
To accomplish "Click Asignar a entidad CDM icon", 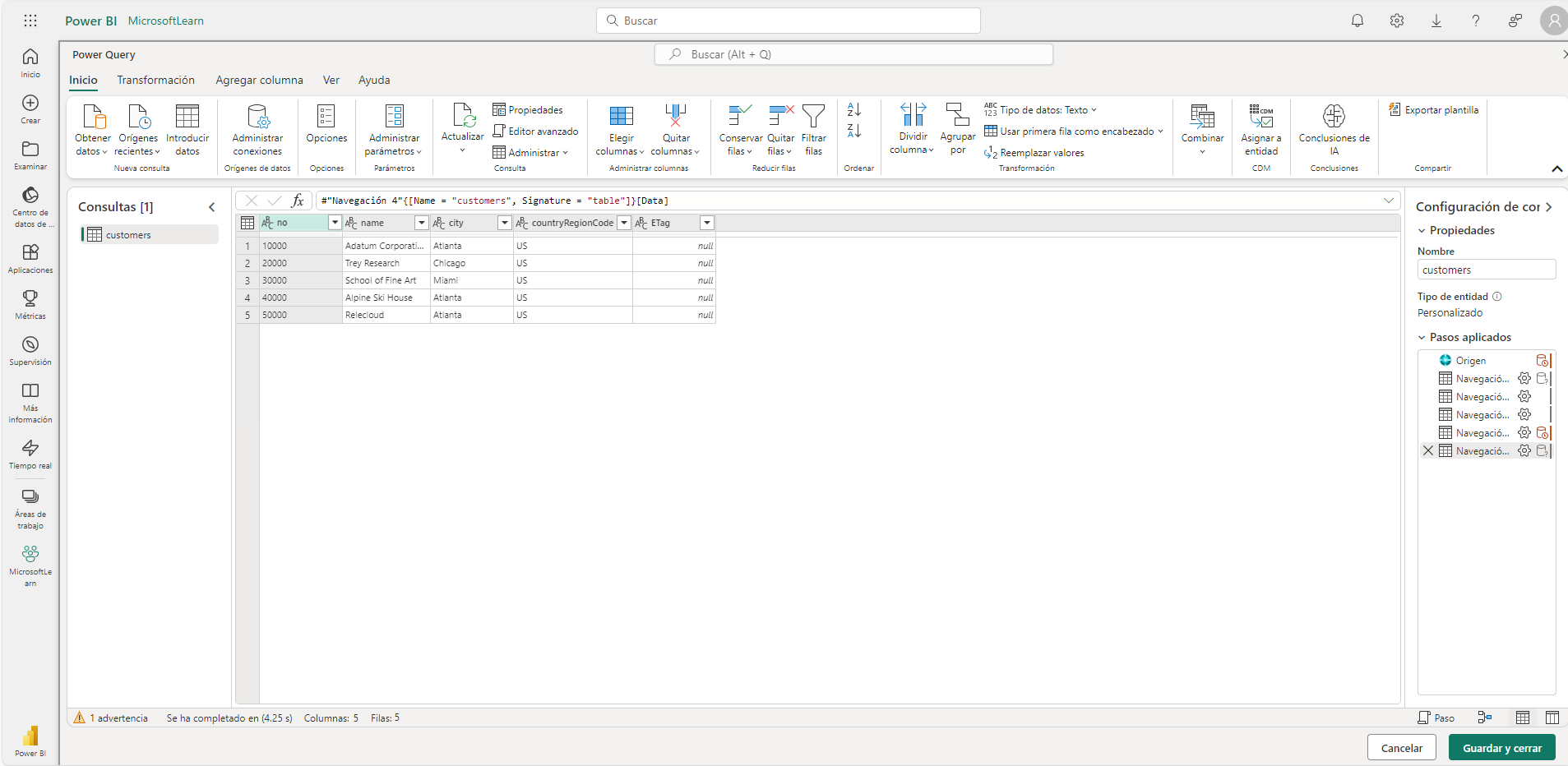I will click(1261, 116).
